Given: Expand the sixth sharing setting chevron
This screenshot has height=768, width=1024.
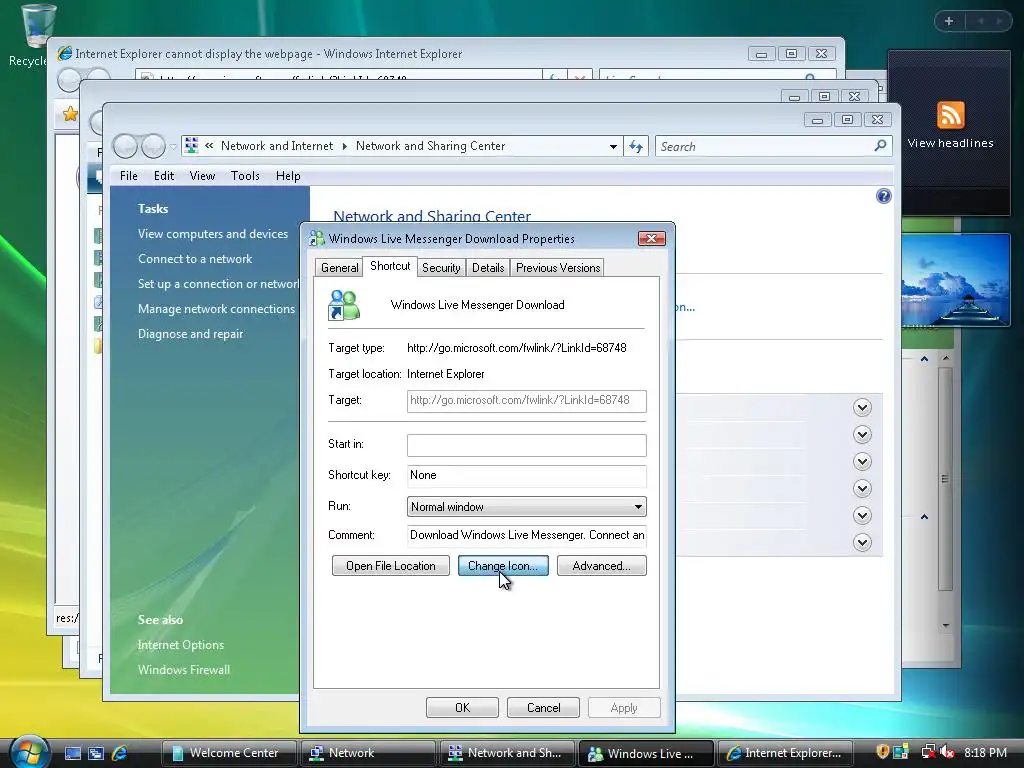Looking at the screenshot, I should pos(862,542).
